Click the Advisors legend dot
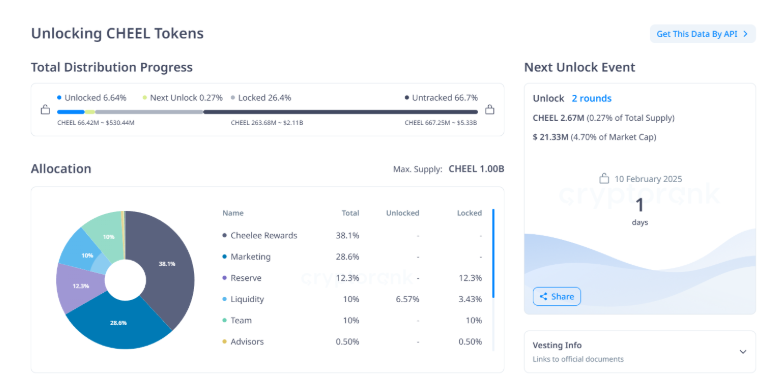Screen dimensions: 781x386 pyautogui.click(x=225, y=342)
